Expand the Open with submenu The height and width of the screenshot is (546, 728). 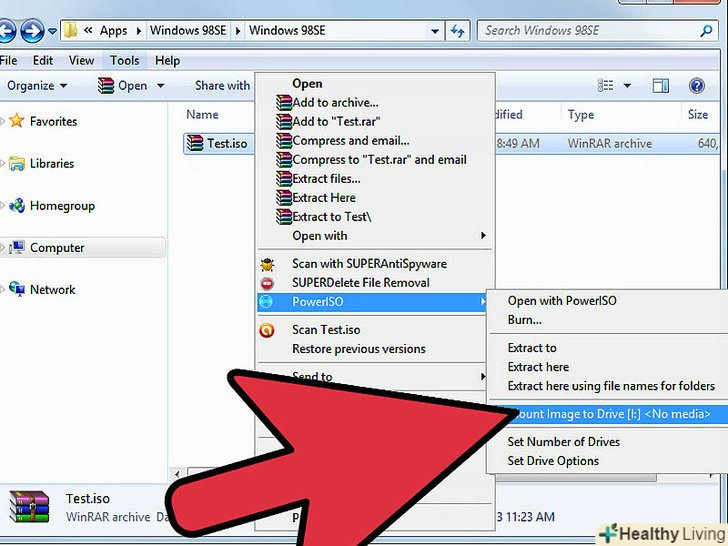point(375,236)
